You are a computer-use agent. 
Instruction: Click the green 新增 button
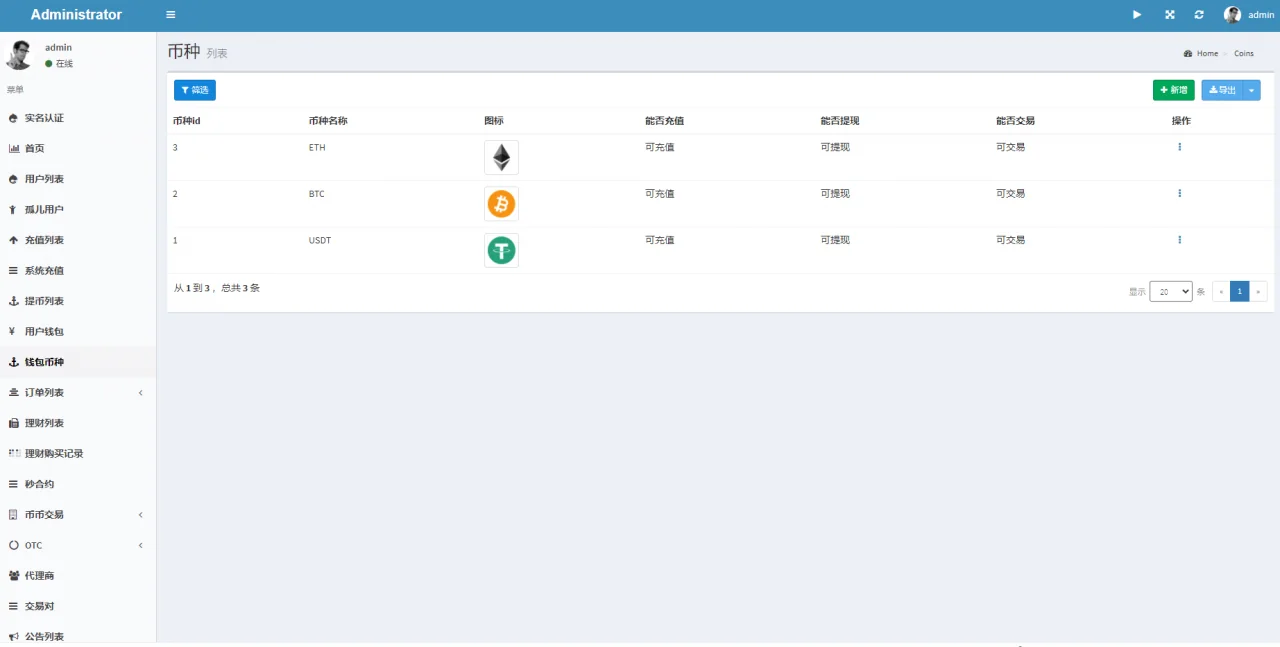[x=1173, y=90]
